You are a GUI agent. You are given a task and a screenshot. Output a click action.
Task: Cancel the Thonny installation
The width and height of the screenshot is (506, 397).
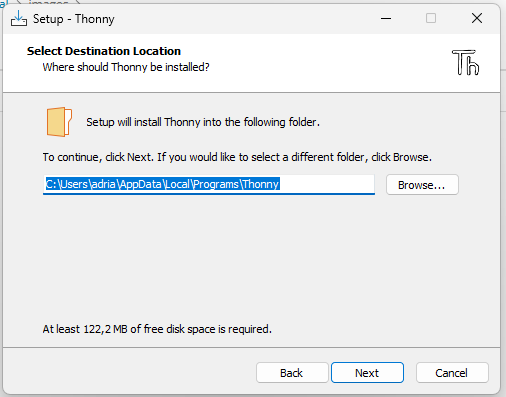452,373
